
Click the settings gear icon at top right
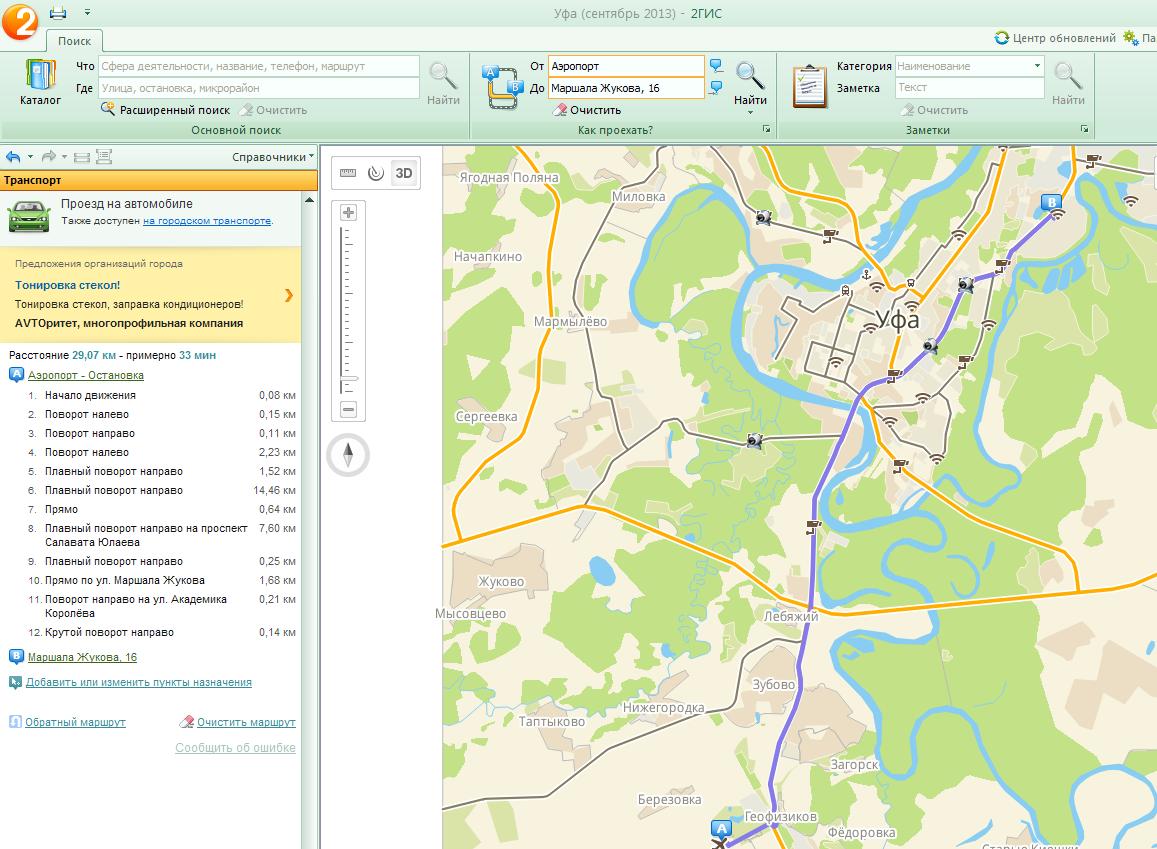click(x=1130, y=37)
